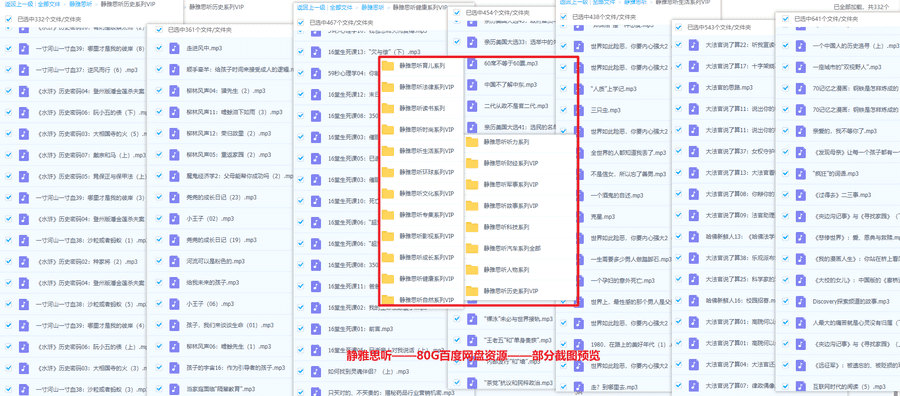Toggle select-all checkbox for 已选中543个文件/文件夹

click(x=679, y=27)
